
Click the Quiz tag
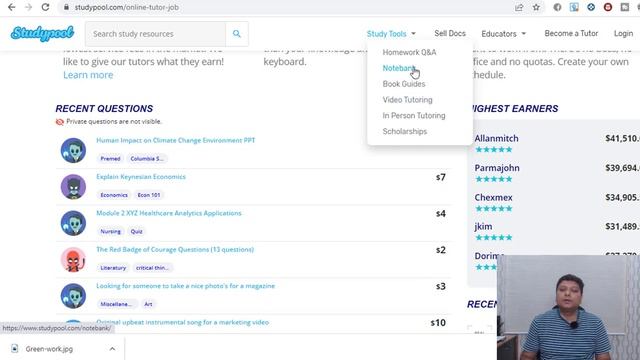[136, 231]
